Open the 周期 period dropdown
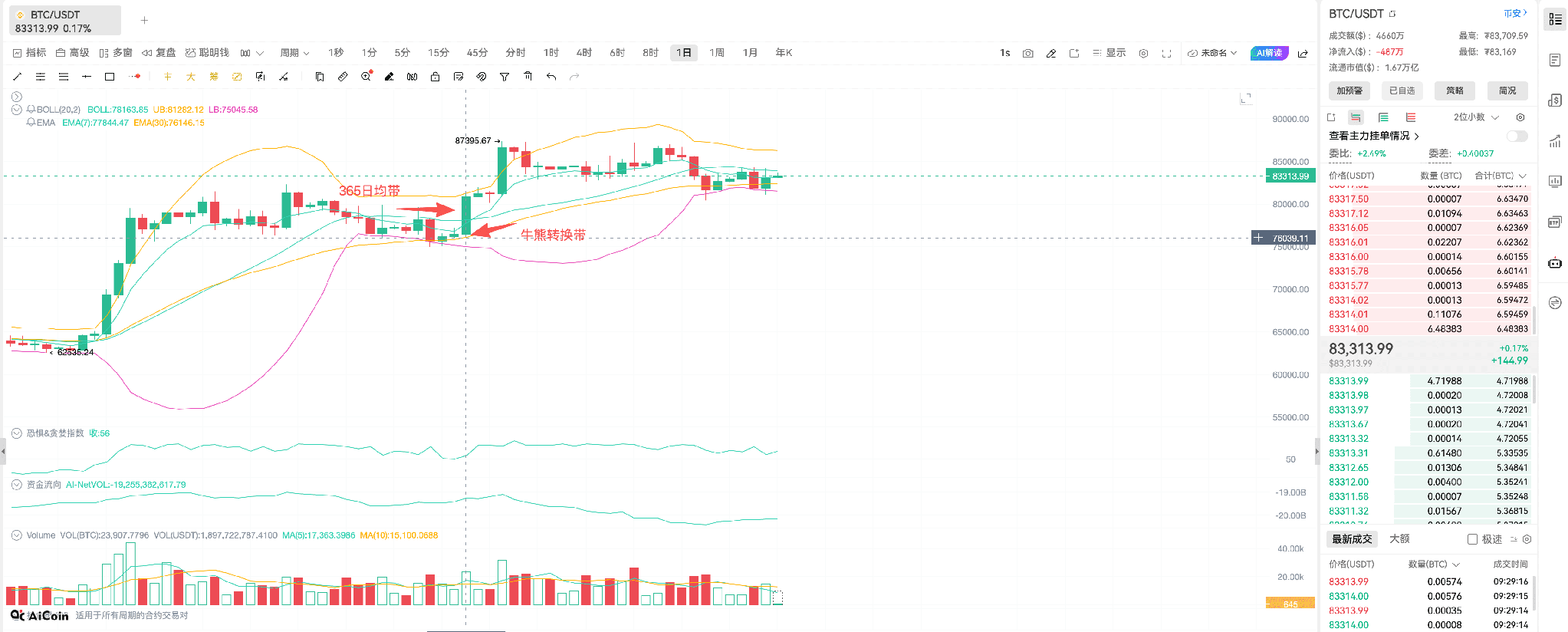Screen dimensions: 1568x632 point(294,53)
